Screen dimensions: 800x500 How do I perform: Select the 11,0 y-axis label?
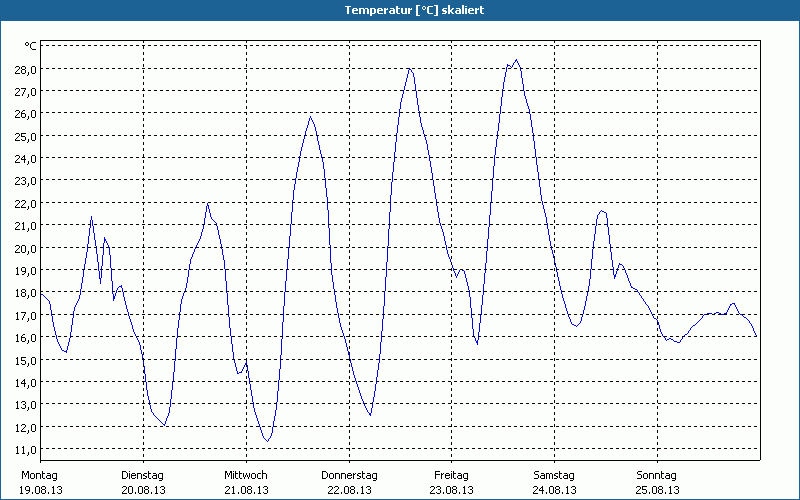coord(25,449)
